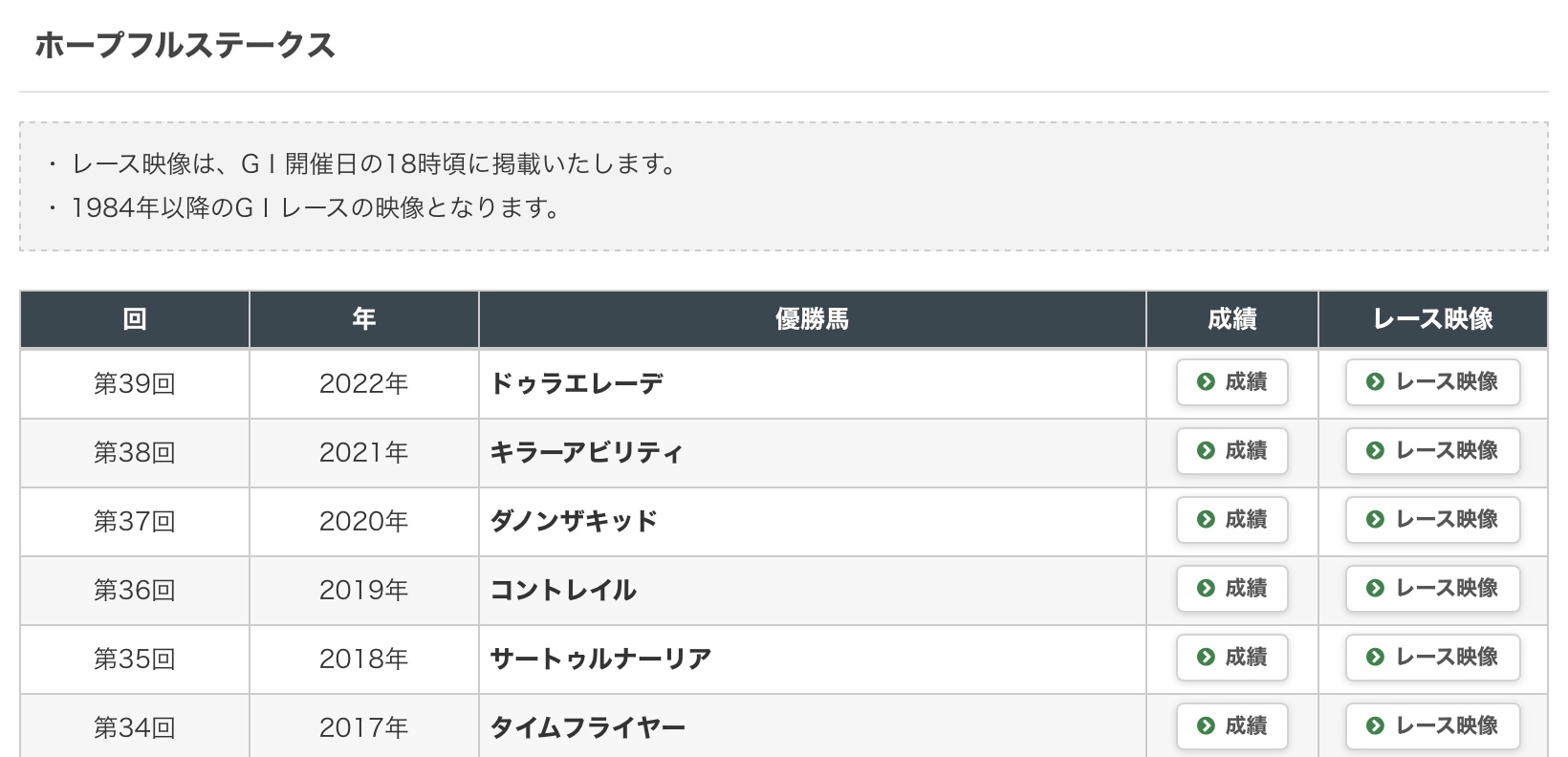Click arrow icon in コントレイル レース映像 button
This screenshot has height=757, width=1568.
[x=1375, y=588]
